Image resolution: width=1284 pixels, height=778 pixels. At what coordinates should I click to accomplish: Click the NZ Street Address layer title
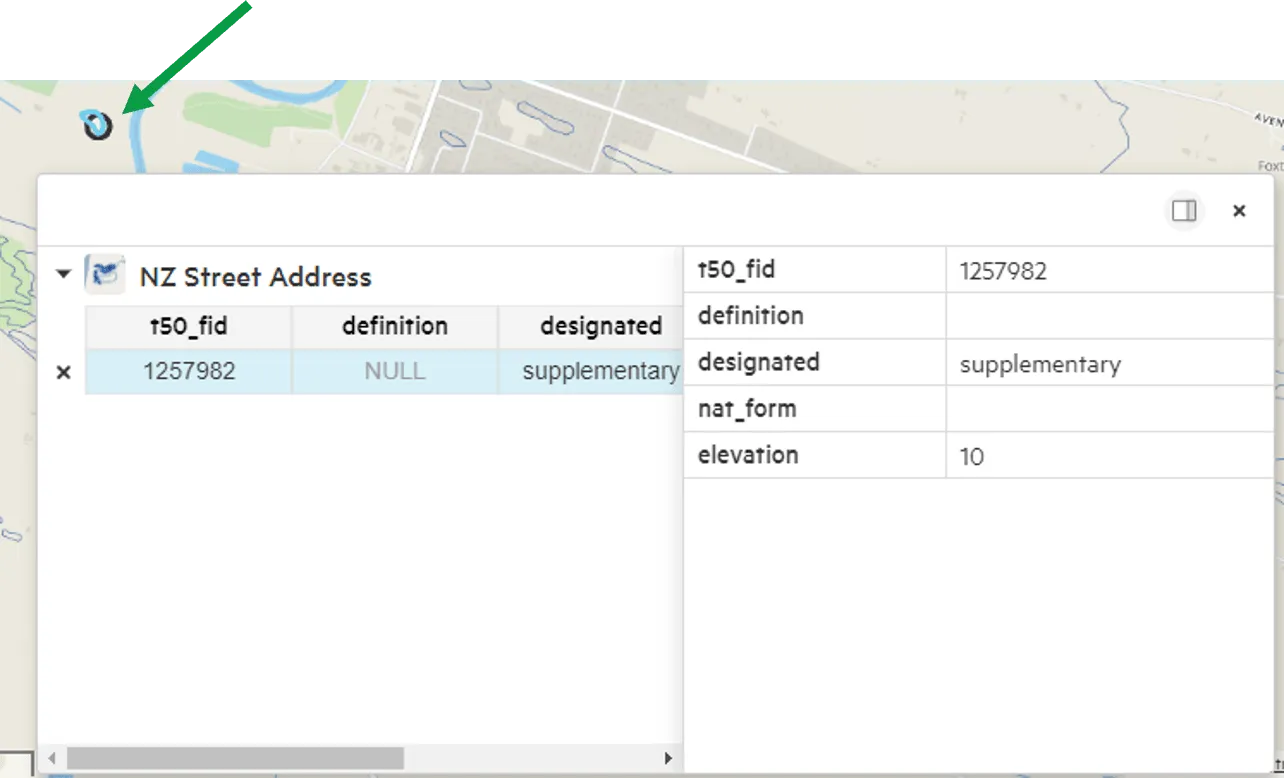[x=255, y=277]
